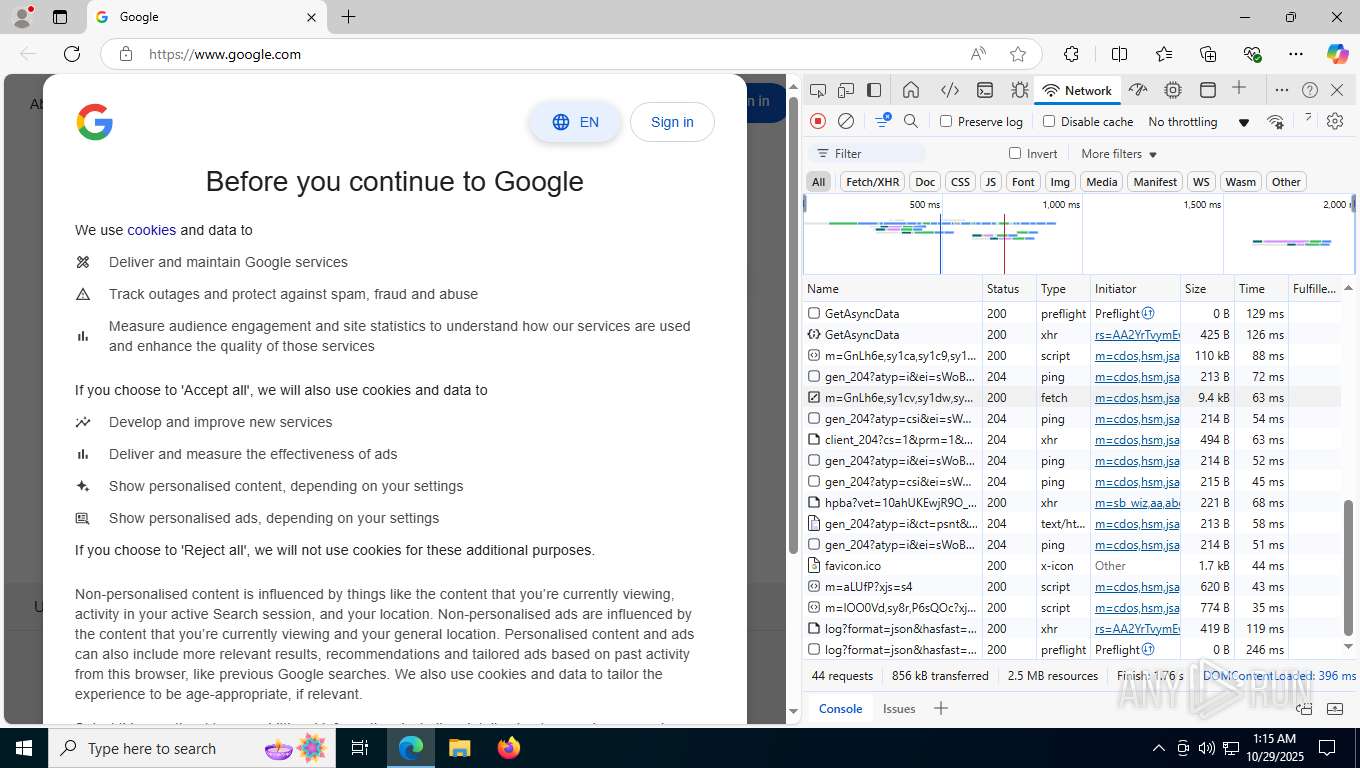Stop recording network log

818,121
